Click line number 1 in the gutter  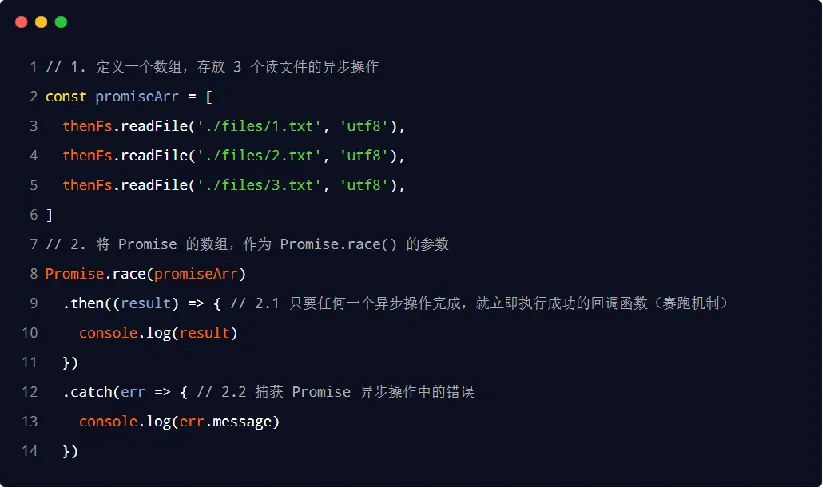point(33,67)
